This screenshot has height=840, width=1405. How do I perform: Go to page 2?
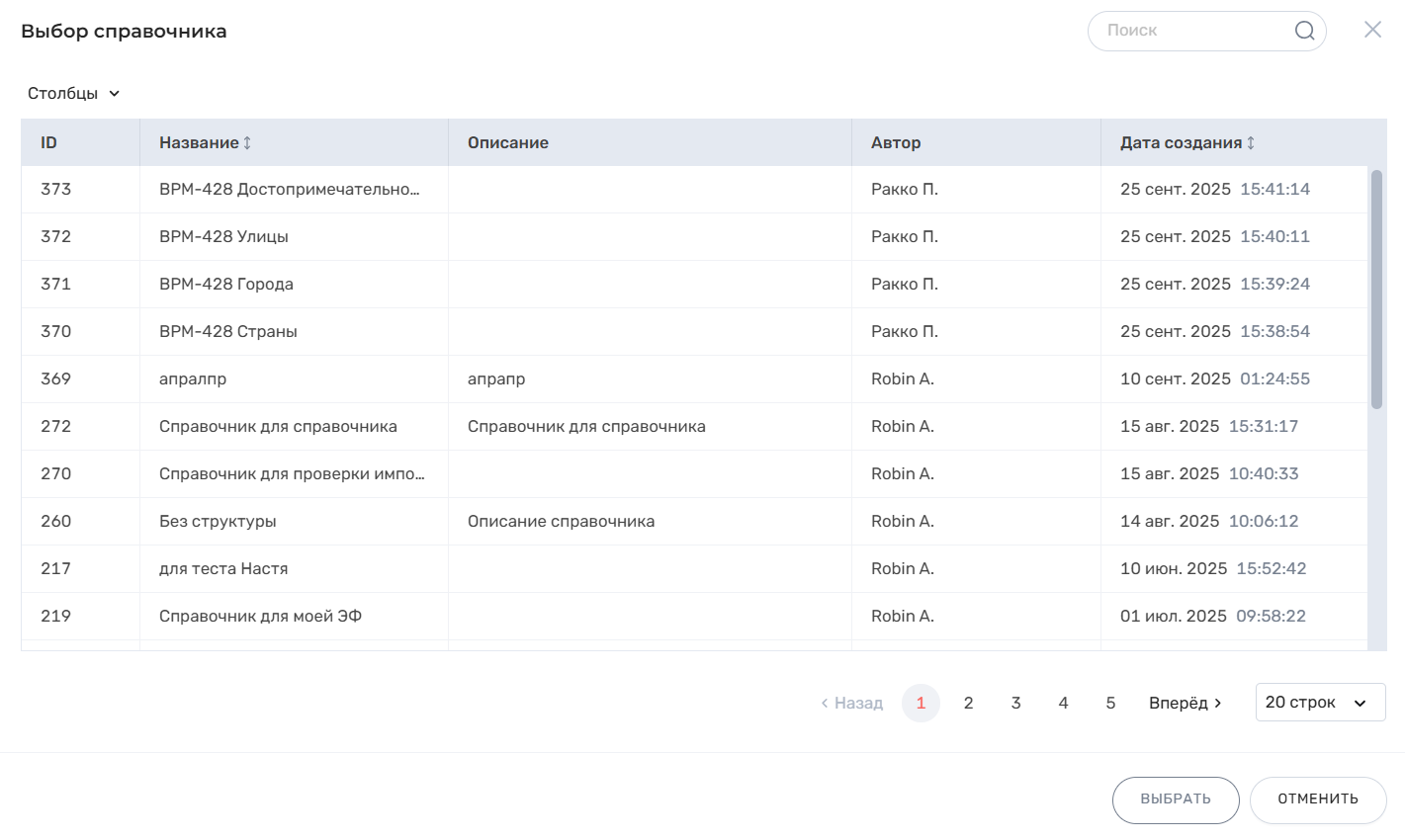click(x=968, y=703)
